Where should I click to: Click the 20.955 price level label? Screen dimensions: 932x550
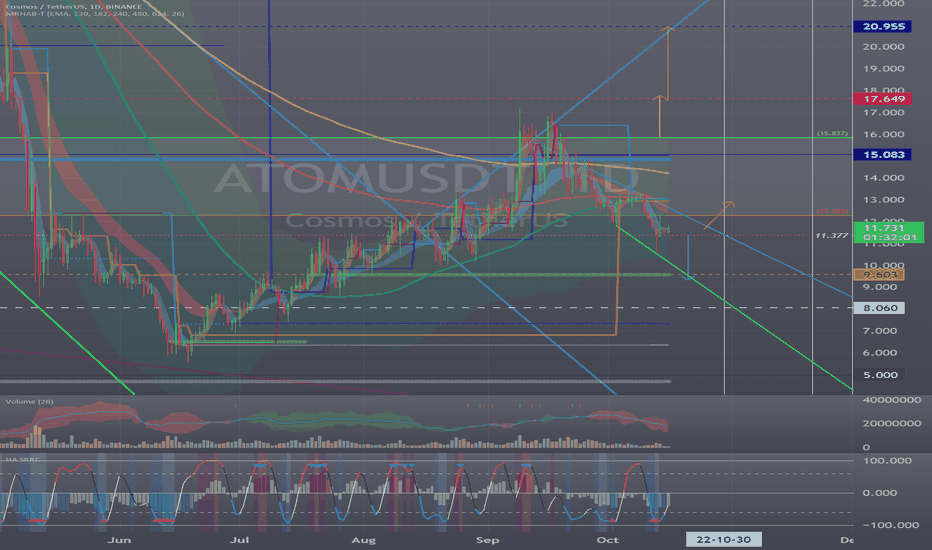883,26
